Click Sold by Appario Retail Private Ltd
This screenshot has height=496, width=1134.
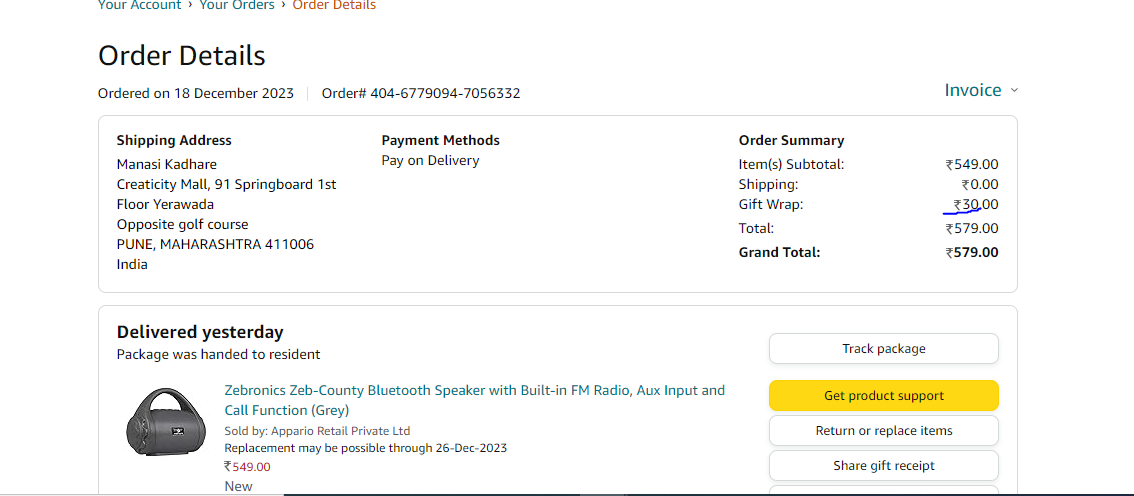point(317,431)
